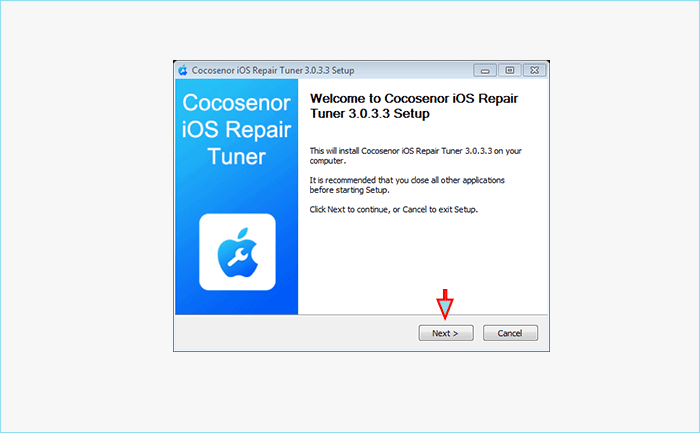Click the apple wrench logo in sidebar
Image resolution: width=700 pixels, height=433 pixels.
point(237,252)
